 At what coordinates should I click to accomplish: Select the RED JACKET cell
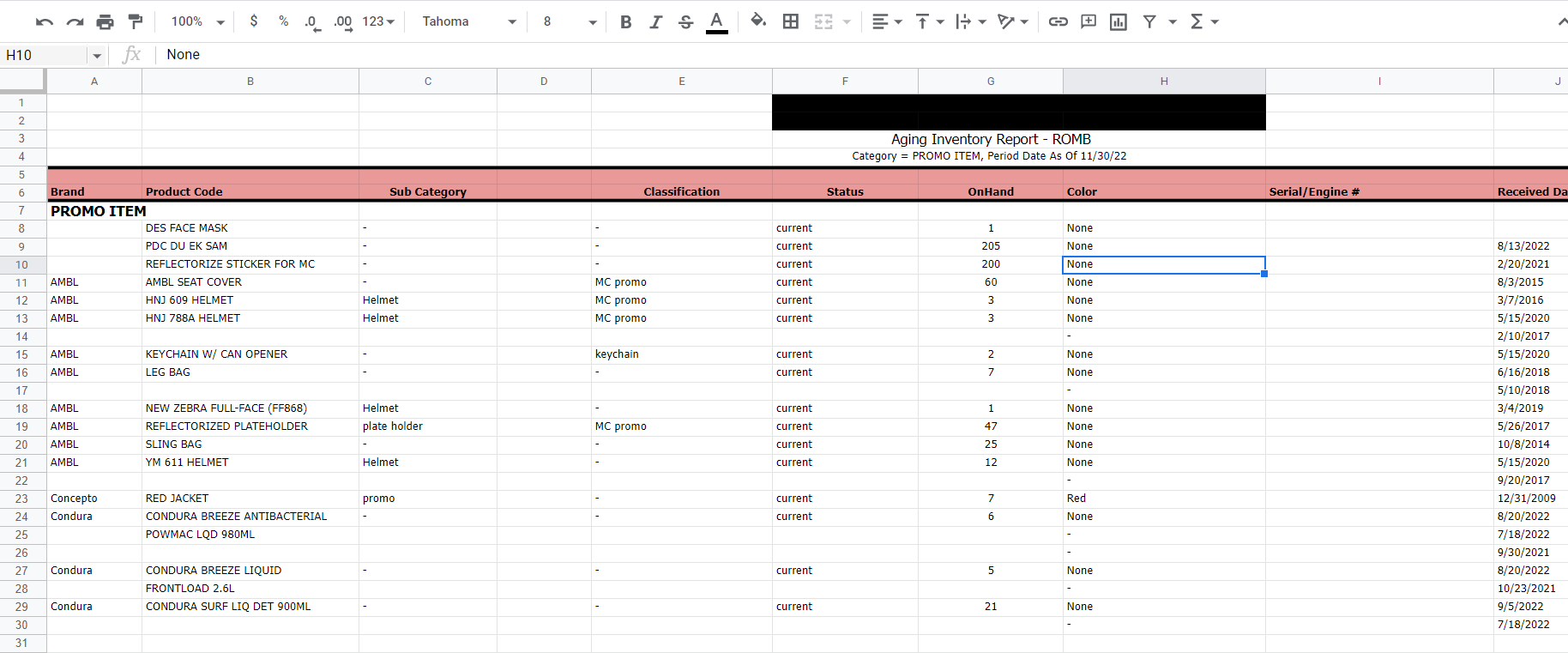(x=250, y=499)
